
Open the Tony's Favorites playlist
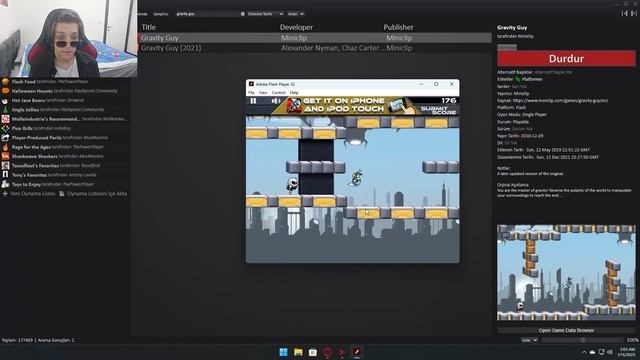pos(65,175)
